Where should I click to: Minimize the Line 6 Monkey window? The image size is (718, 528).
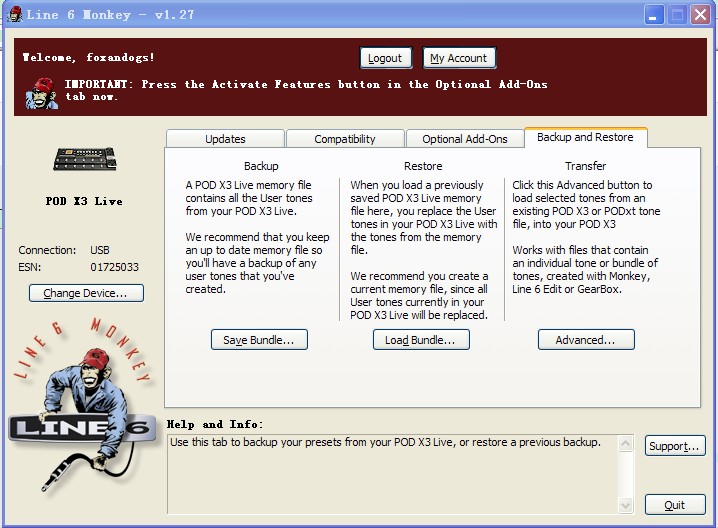[653, 15]
